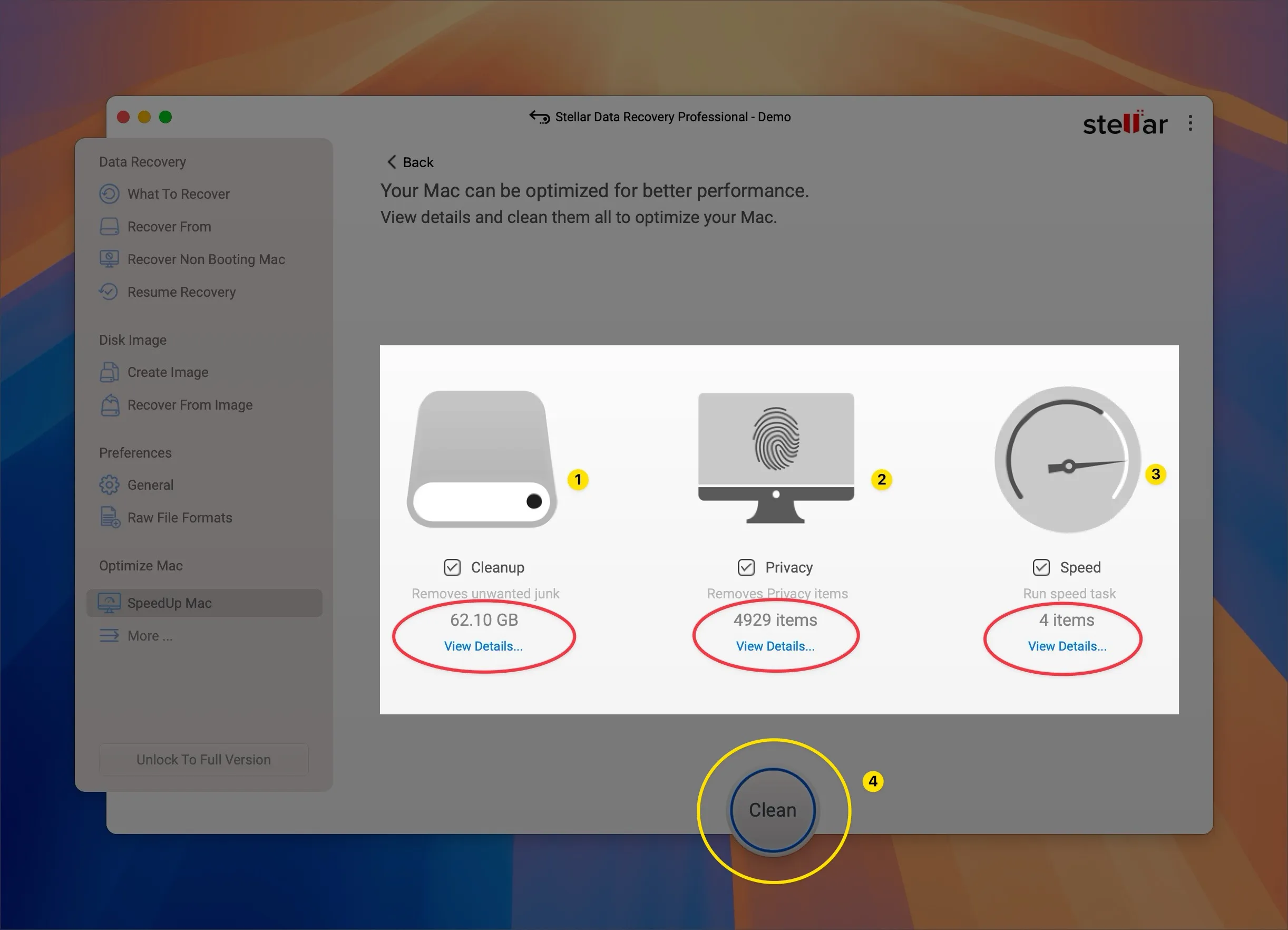This screenshot has height=930, width=1288.
Task: Click the Recover From drive icon
Action: (109, 227)
